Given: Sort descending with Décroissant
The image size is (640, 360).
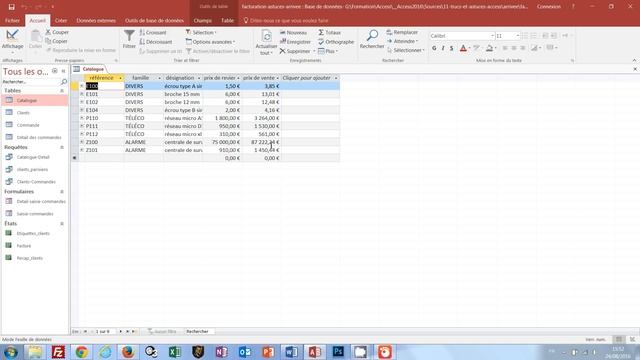Looking at the screenshot, I should tap(156, 42).
